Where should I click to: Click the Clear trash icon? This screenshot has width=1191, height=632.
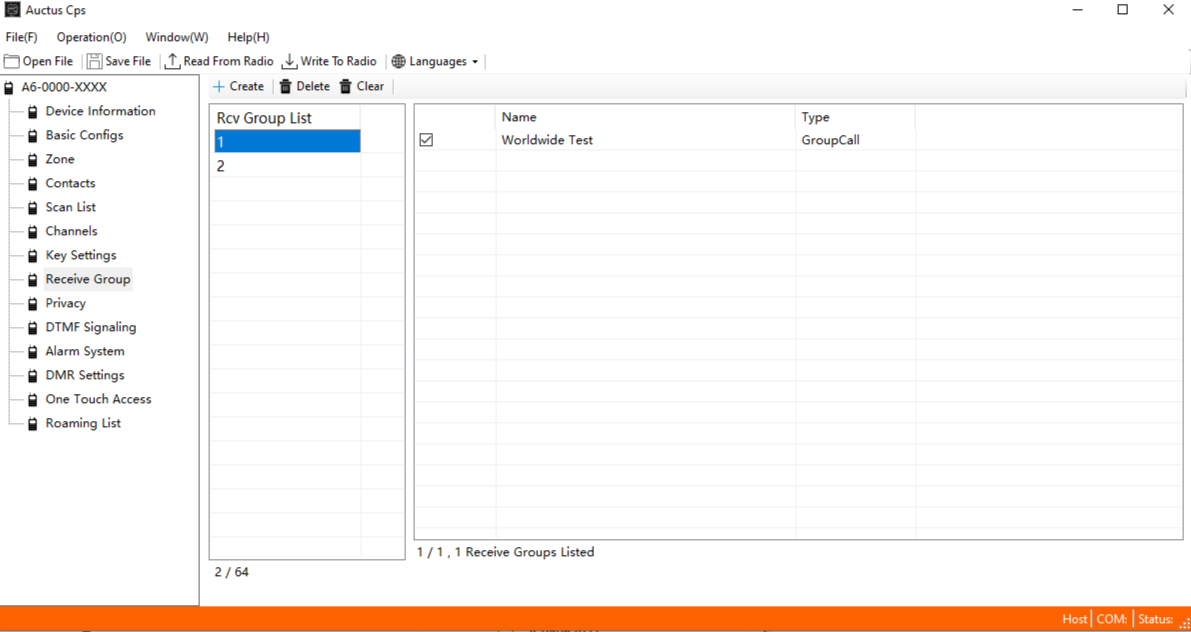[346, 87]
